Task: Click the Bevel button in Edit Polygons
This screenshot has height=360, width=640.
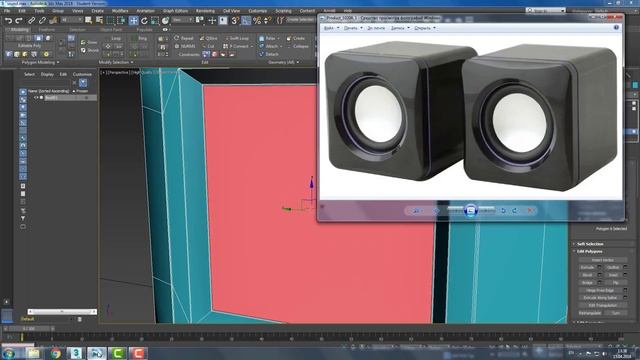Action: coord(587,275)
